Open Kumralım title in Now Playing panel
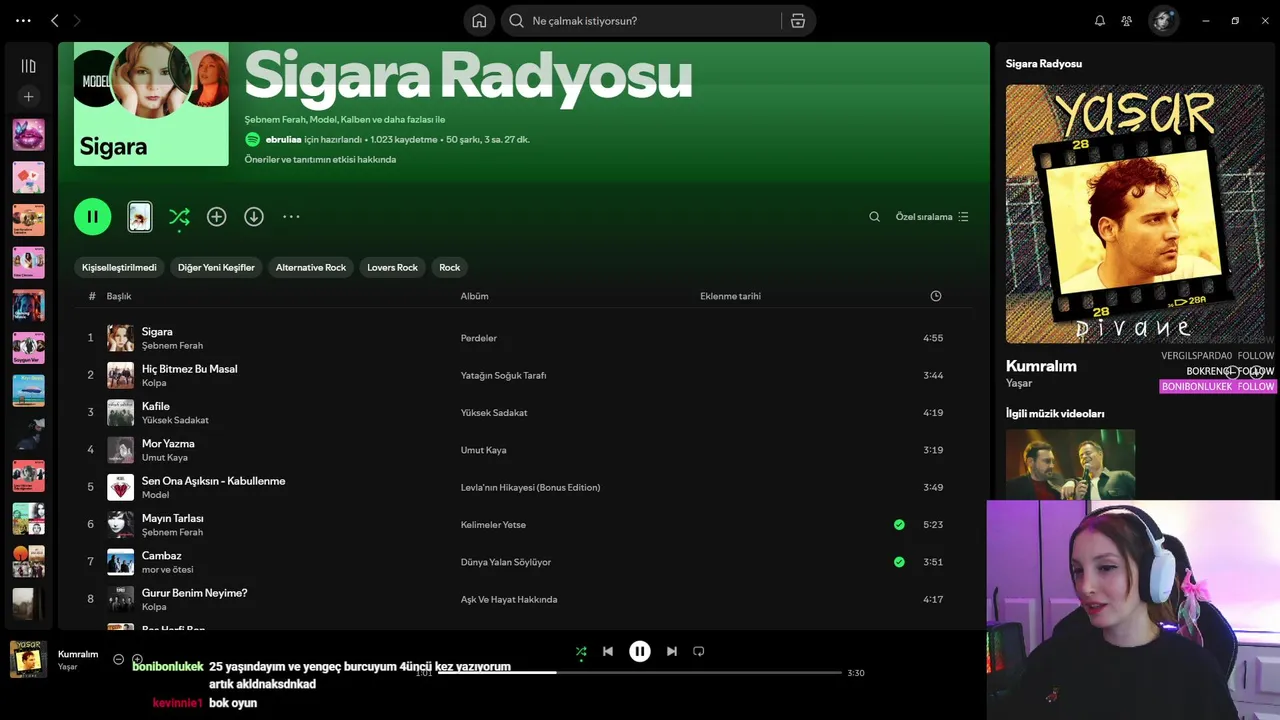 click(1041, 366)
